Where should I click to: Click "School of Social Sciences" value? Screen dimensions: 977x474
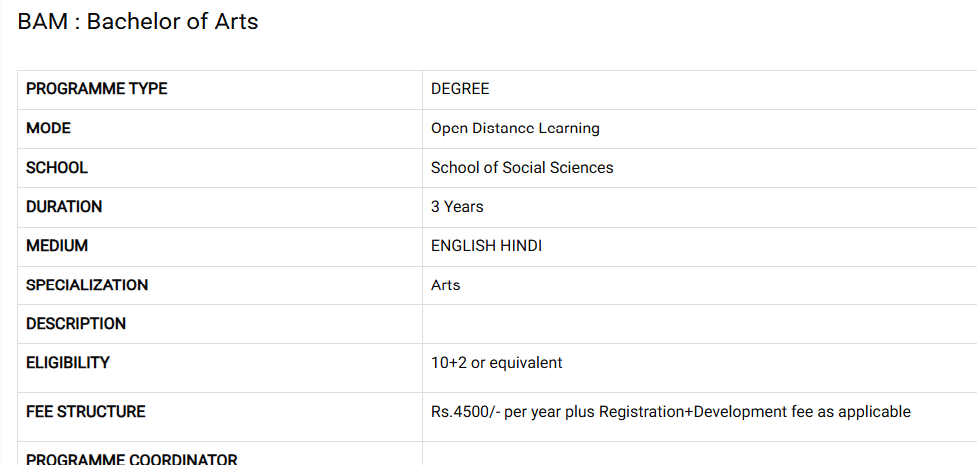tap(522, 168)
